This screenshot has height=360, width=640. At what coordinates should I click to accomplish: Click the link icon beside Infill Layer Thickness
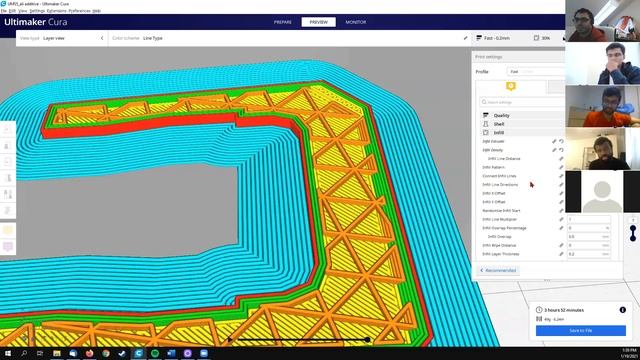[561, 254]
